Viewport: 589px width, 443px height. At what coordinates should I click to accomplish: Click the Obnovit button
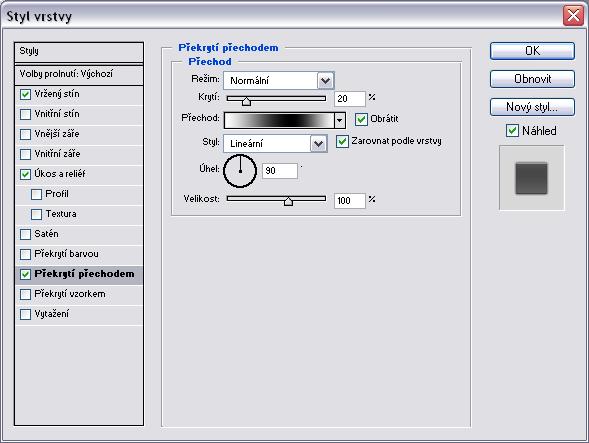532,79
